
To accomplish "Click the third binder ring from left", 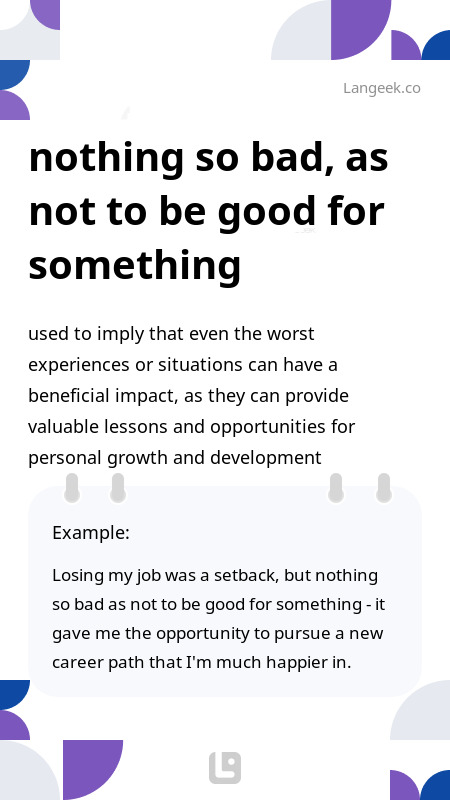I will pos(336,488).
